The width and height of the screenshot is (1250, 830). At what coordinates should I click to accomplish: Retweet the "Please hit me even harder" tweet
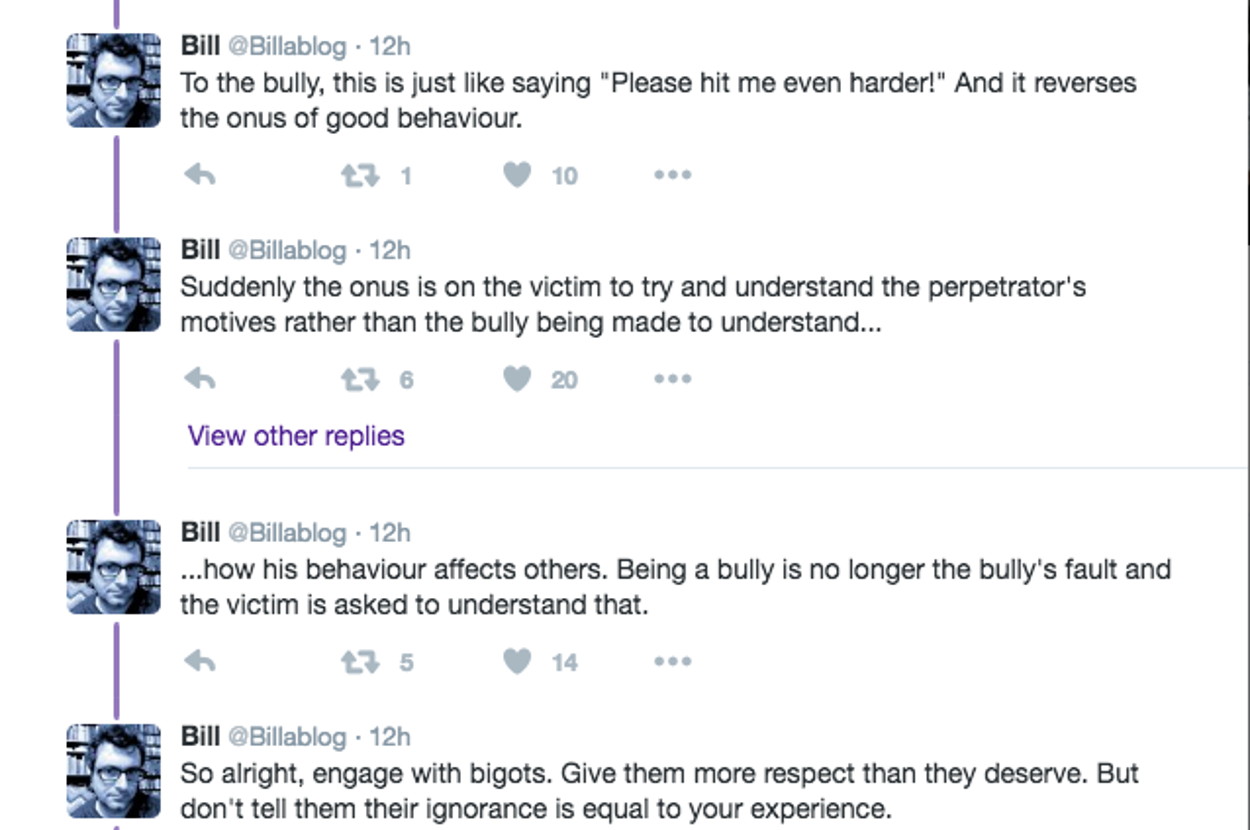click(360, 176)
